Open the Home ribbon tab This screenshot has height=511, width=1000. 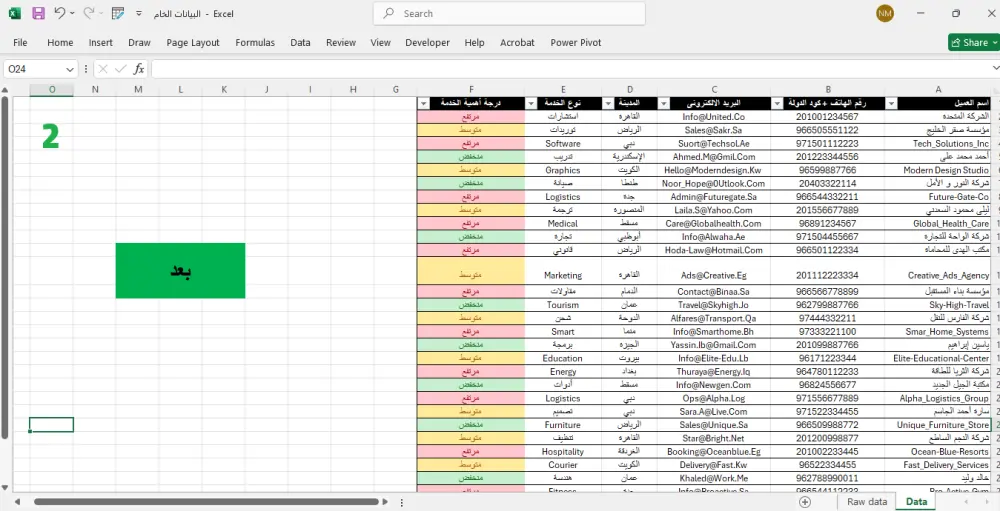tap(60, 43)
